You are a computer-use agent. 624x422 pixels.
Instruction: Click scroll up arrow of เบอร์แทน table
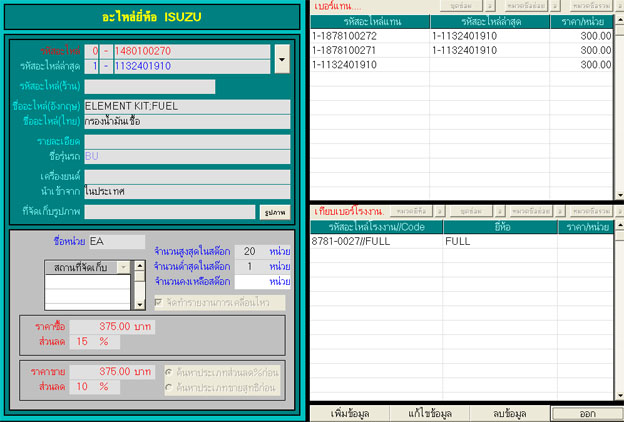pos(619,19)
